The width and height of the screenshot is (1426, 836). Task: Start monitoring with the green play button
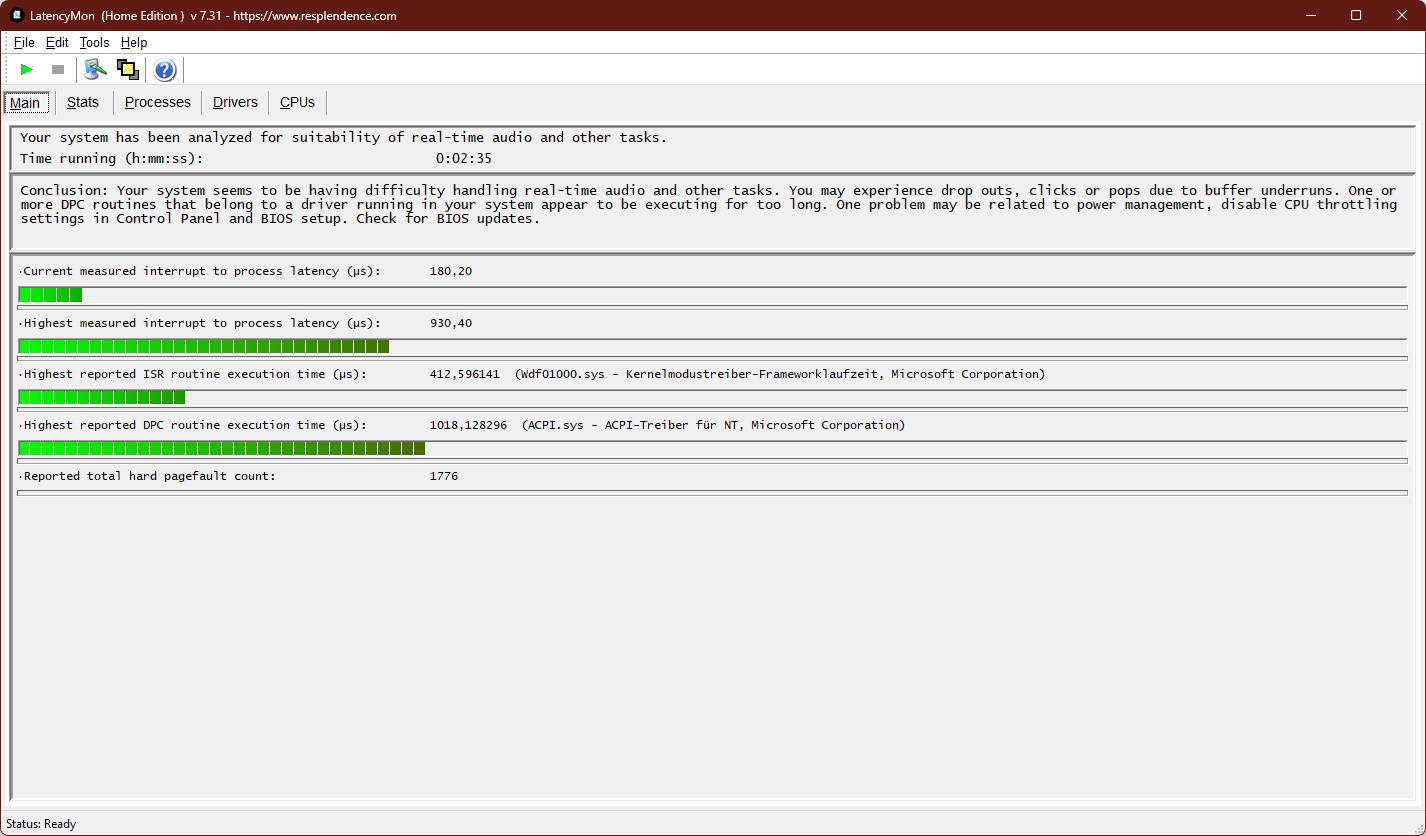coord(27,70)
